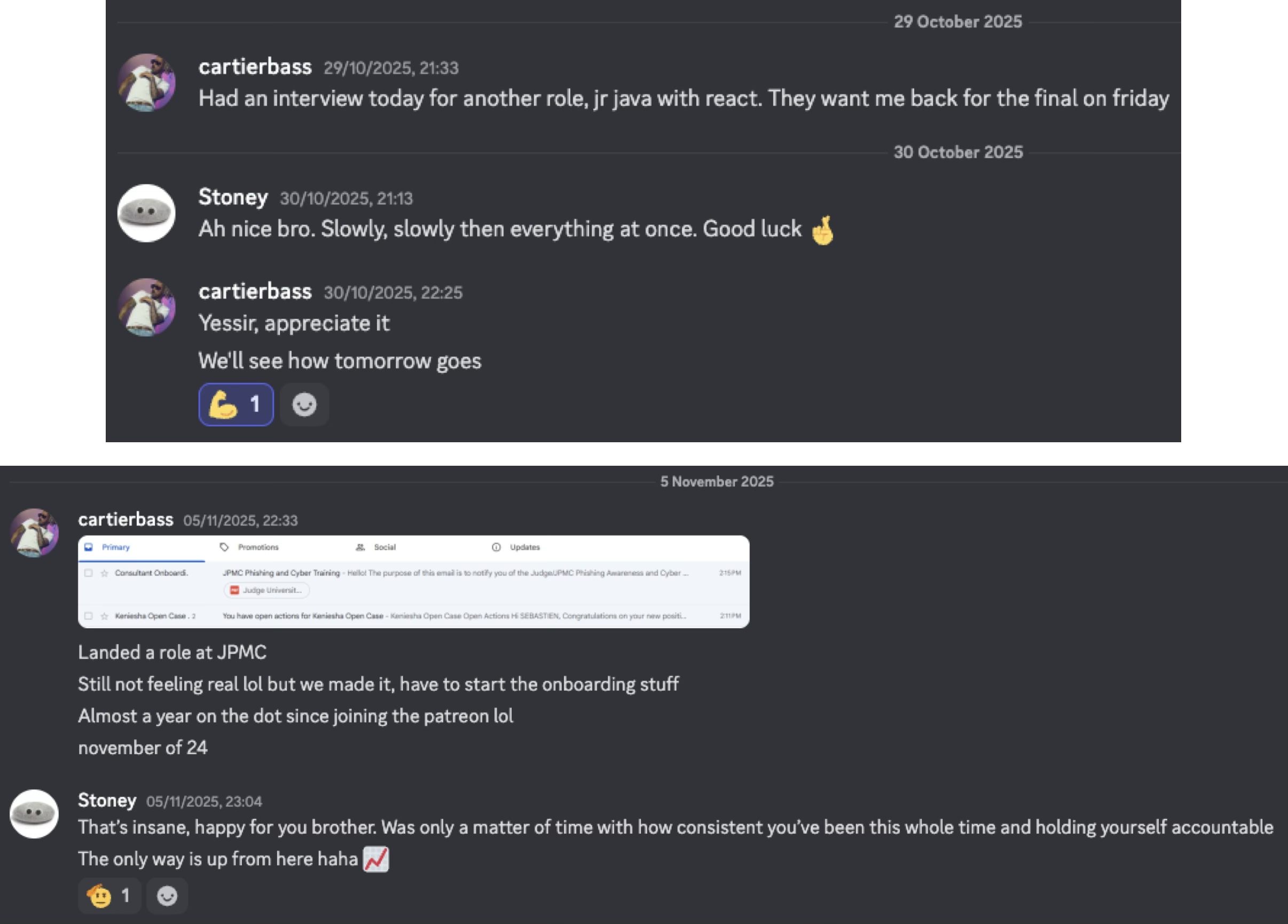The height and width of the screenshot is (924, 1288).
Task: Tick checkbox for Keniesha Open Case email
Action: point(89,616)
